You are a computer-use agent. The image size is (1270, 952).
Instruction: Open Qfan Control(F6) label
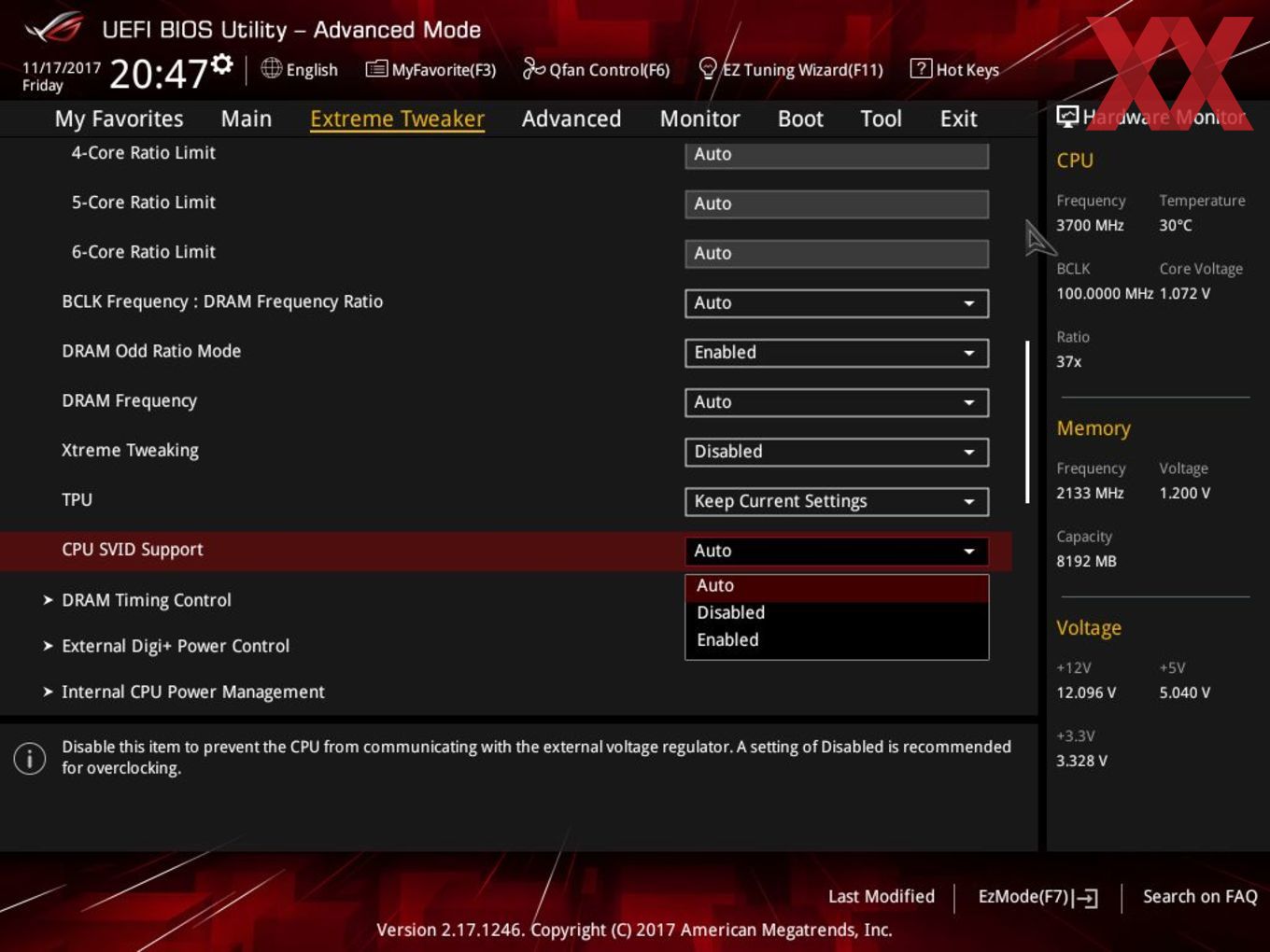coord(610,70)
